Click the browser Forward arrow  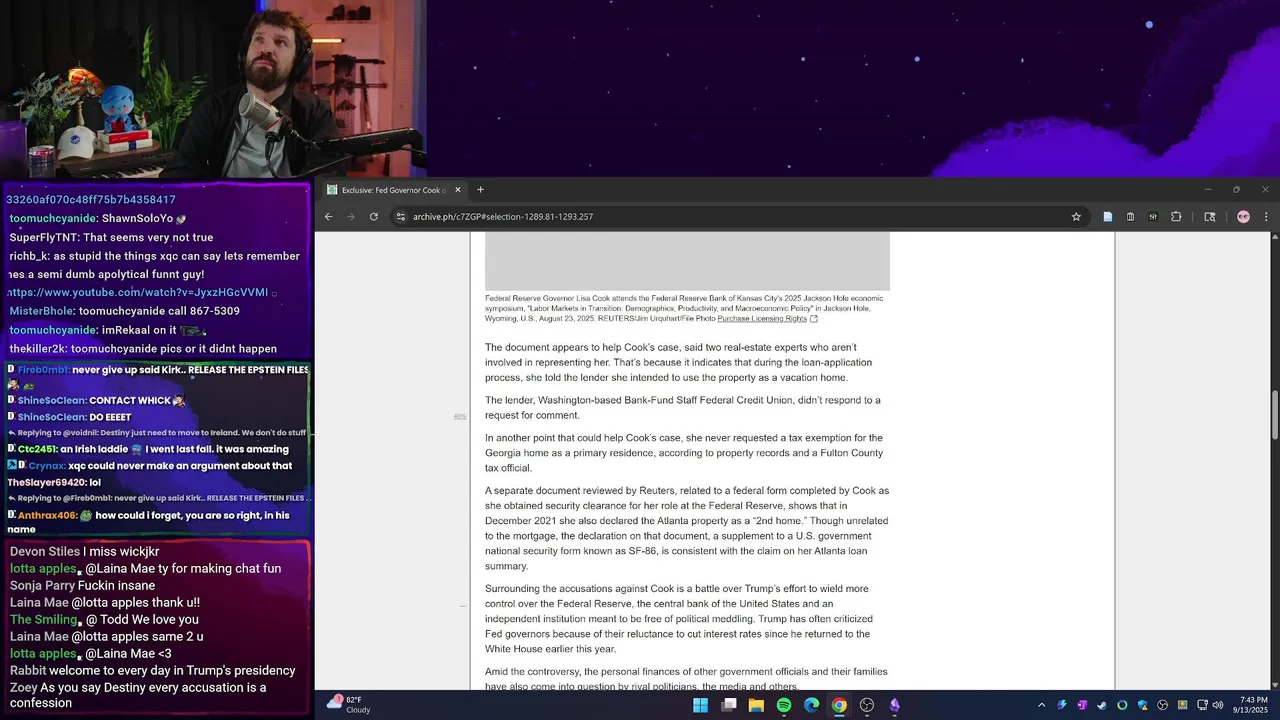[351, 216]
